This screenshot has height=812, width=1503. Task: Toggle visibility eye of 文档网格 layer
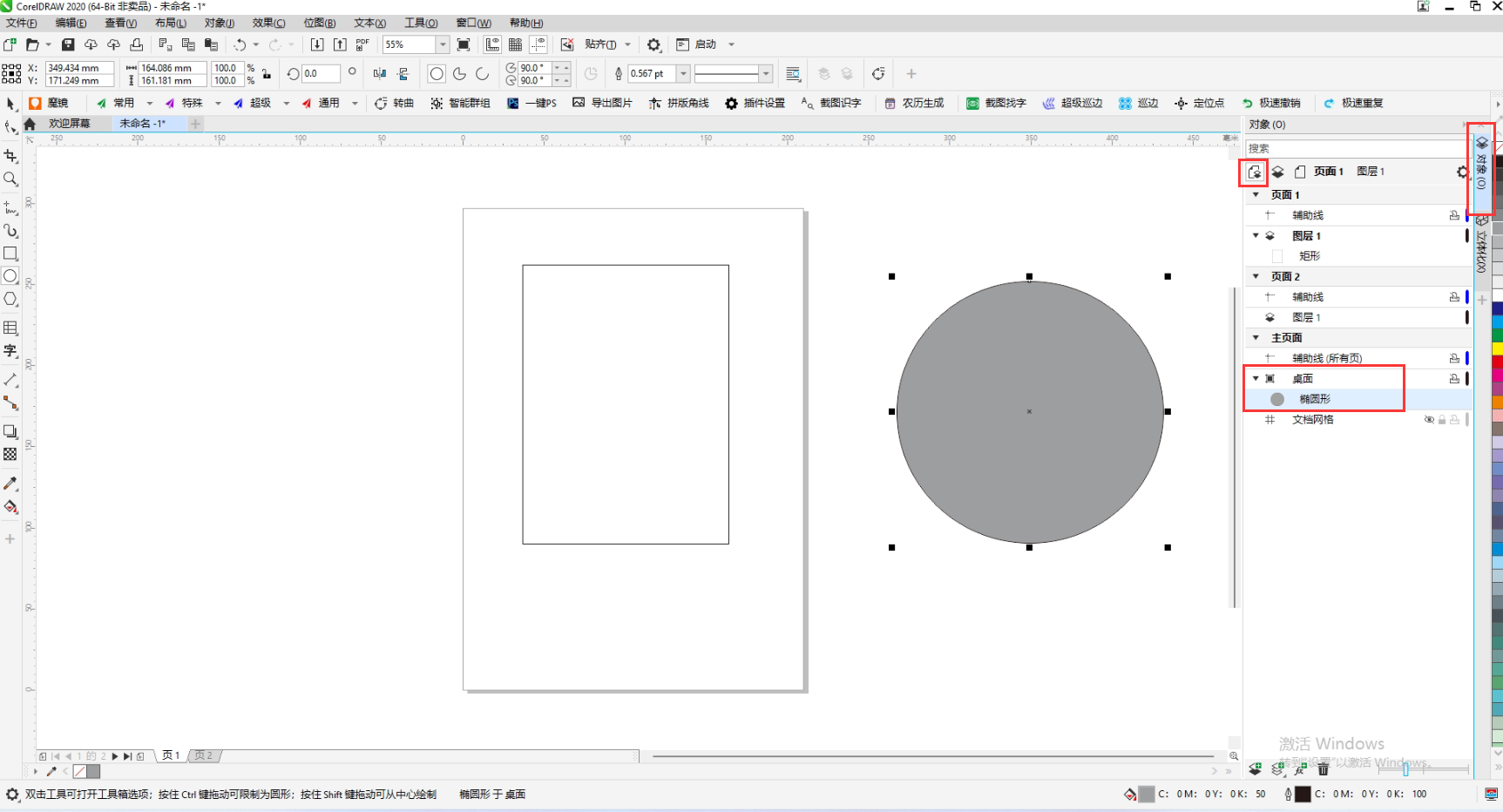coord(1429,420)
